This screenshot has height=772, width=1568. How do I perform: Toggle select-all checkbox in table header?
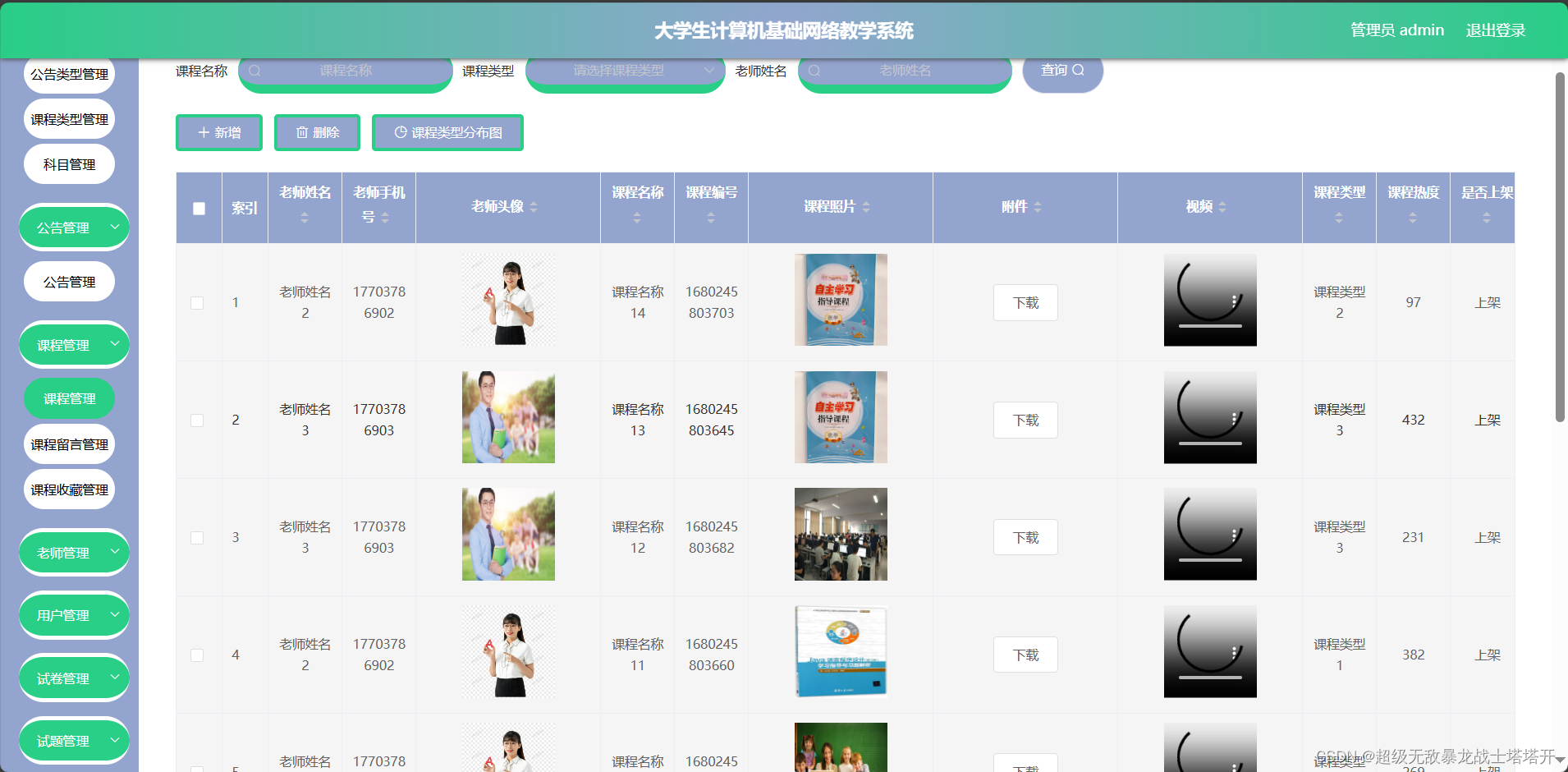tap(199, 209)
